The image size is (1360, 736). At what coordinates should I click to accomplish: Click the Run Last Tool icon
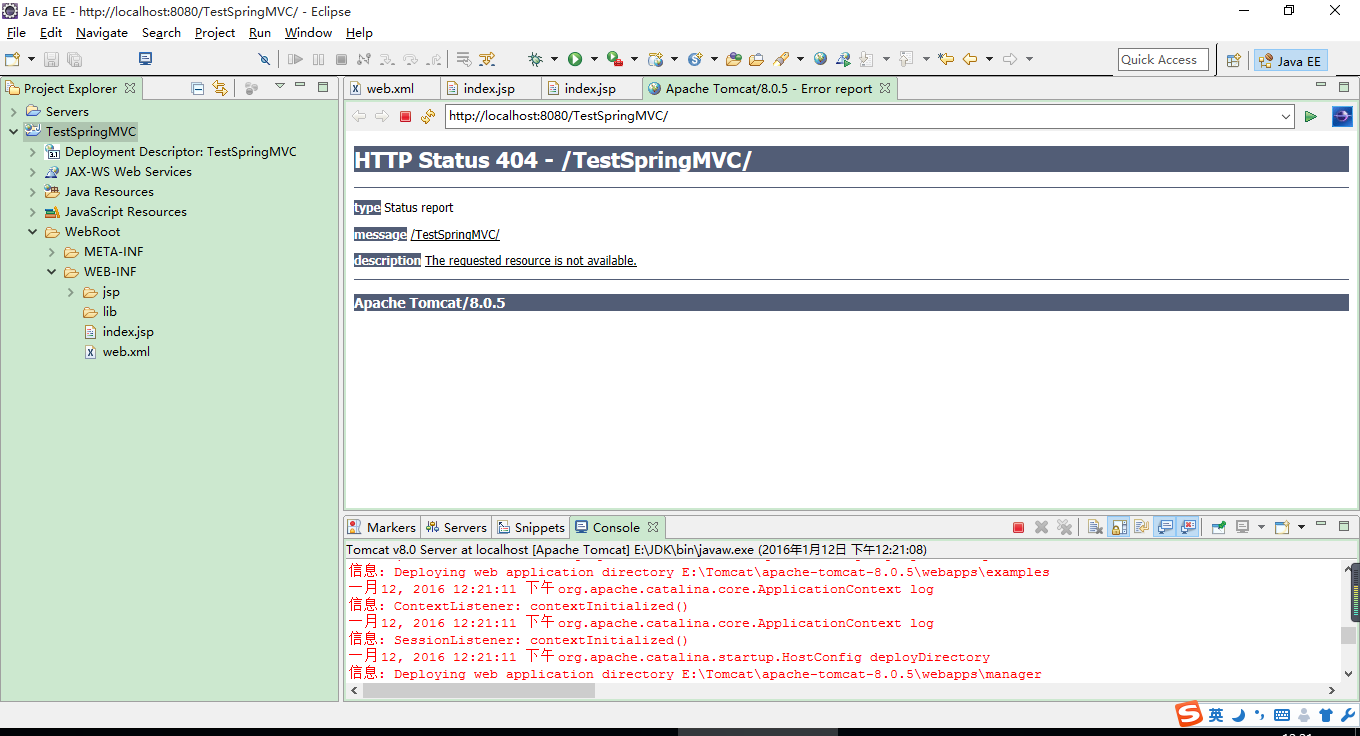pyautogui.click(x=615, y=59)
